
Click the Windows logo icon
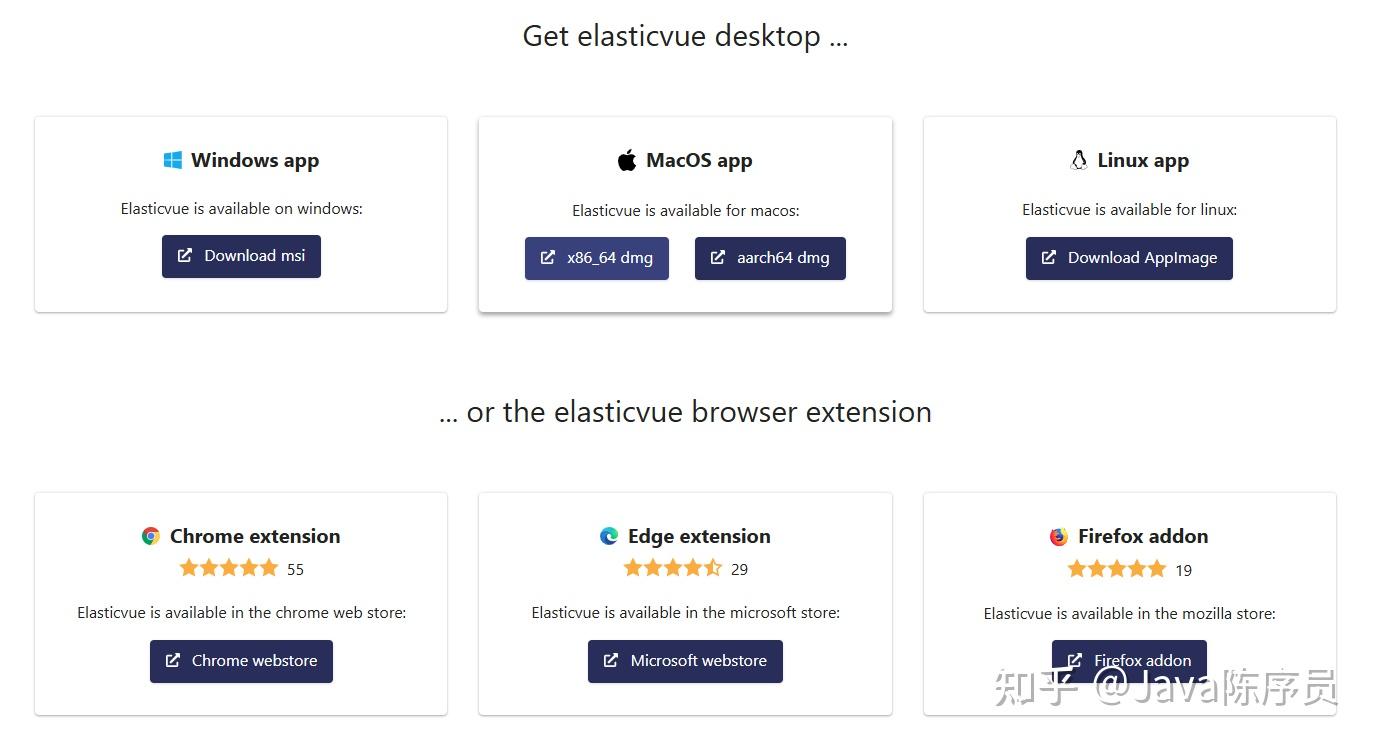click(172, 159)
